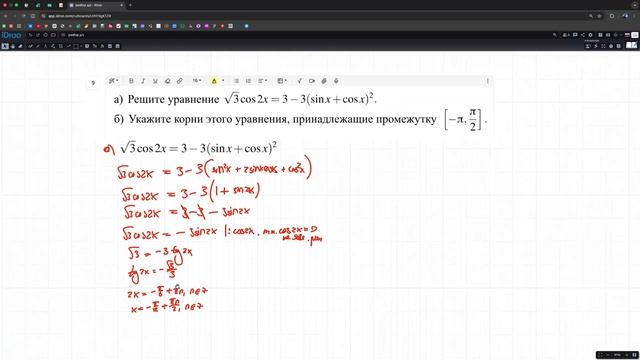Insert a formula with the square root icon
The height and width of the screenshot is (360, 640).
(300, 81)
